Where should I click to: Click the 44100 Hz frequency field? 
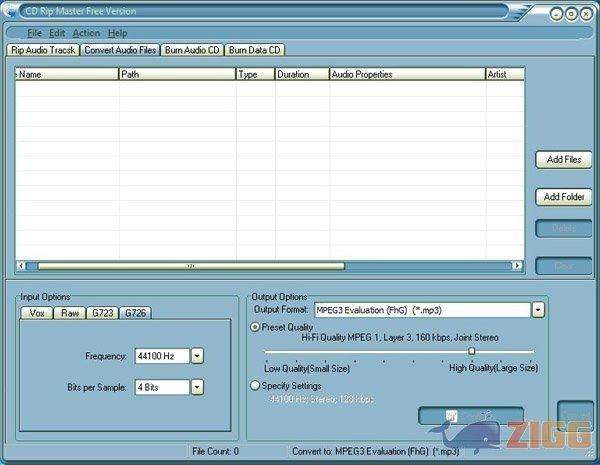(162, 356)
